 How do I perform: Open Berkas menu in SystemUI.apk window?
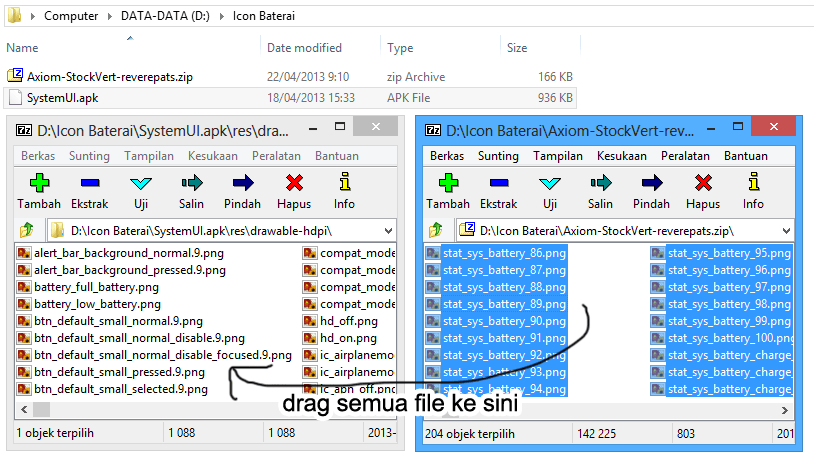38,156
